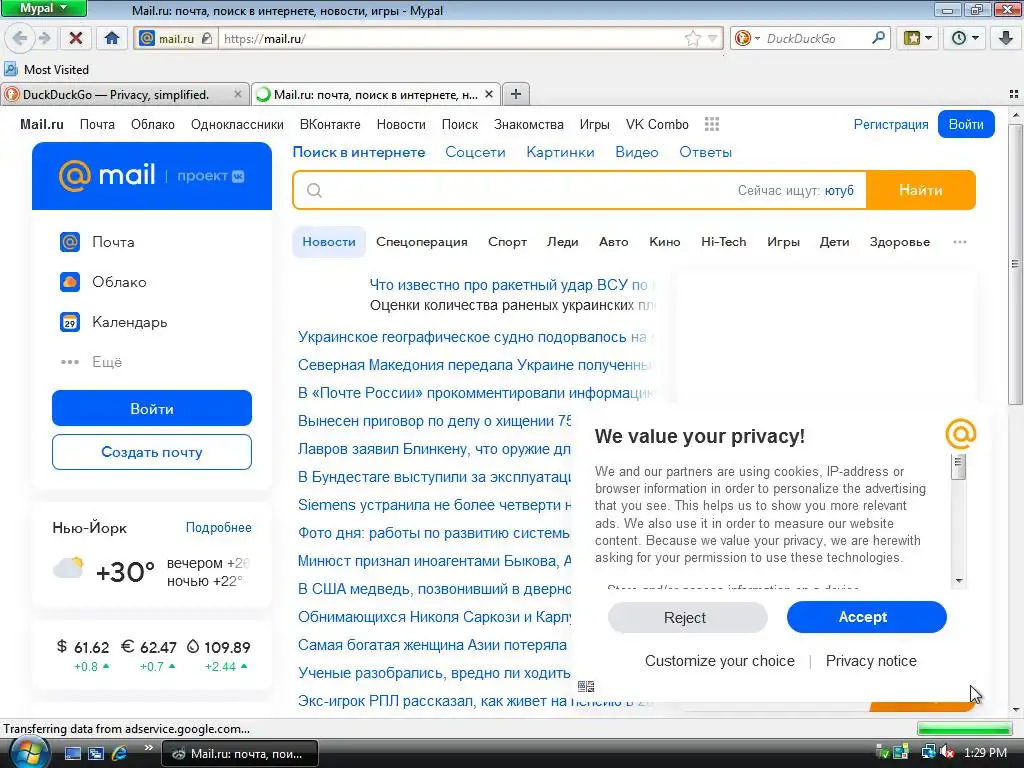Open the headline about Минюст и иноагентами
1024x768 pixels.
(x=434, y=560)
